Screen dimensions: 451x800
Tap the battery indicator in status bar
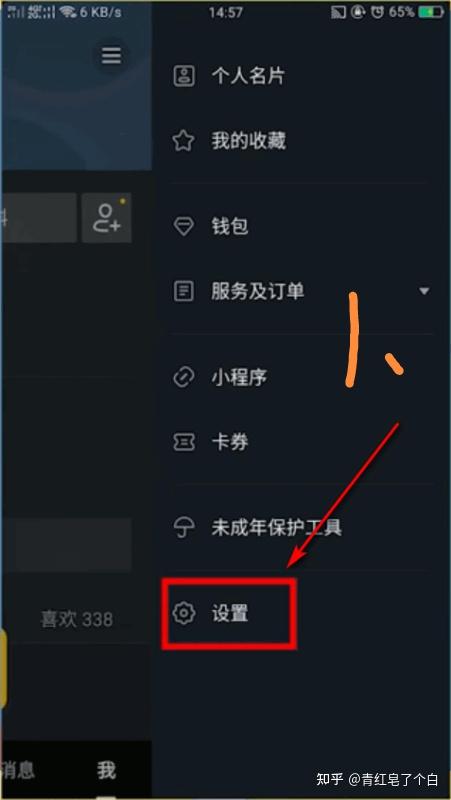pyautogui.click(x=431, y=12)
